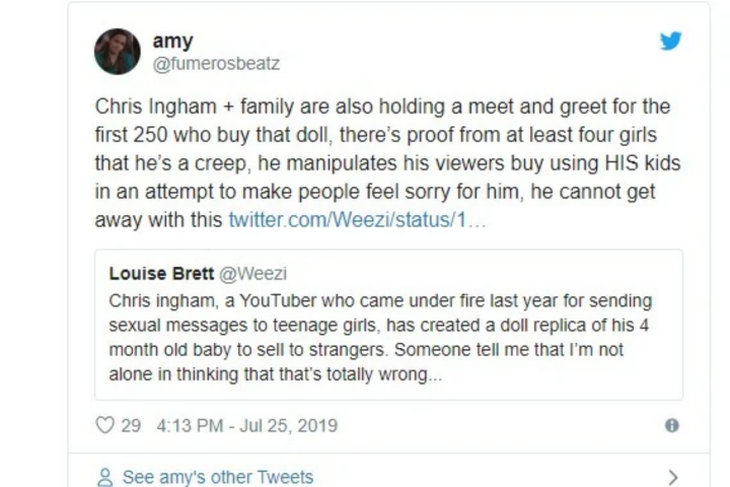Open amy's profile picture
The height and width of the screenshot is (487, 730).
[118, 51]
